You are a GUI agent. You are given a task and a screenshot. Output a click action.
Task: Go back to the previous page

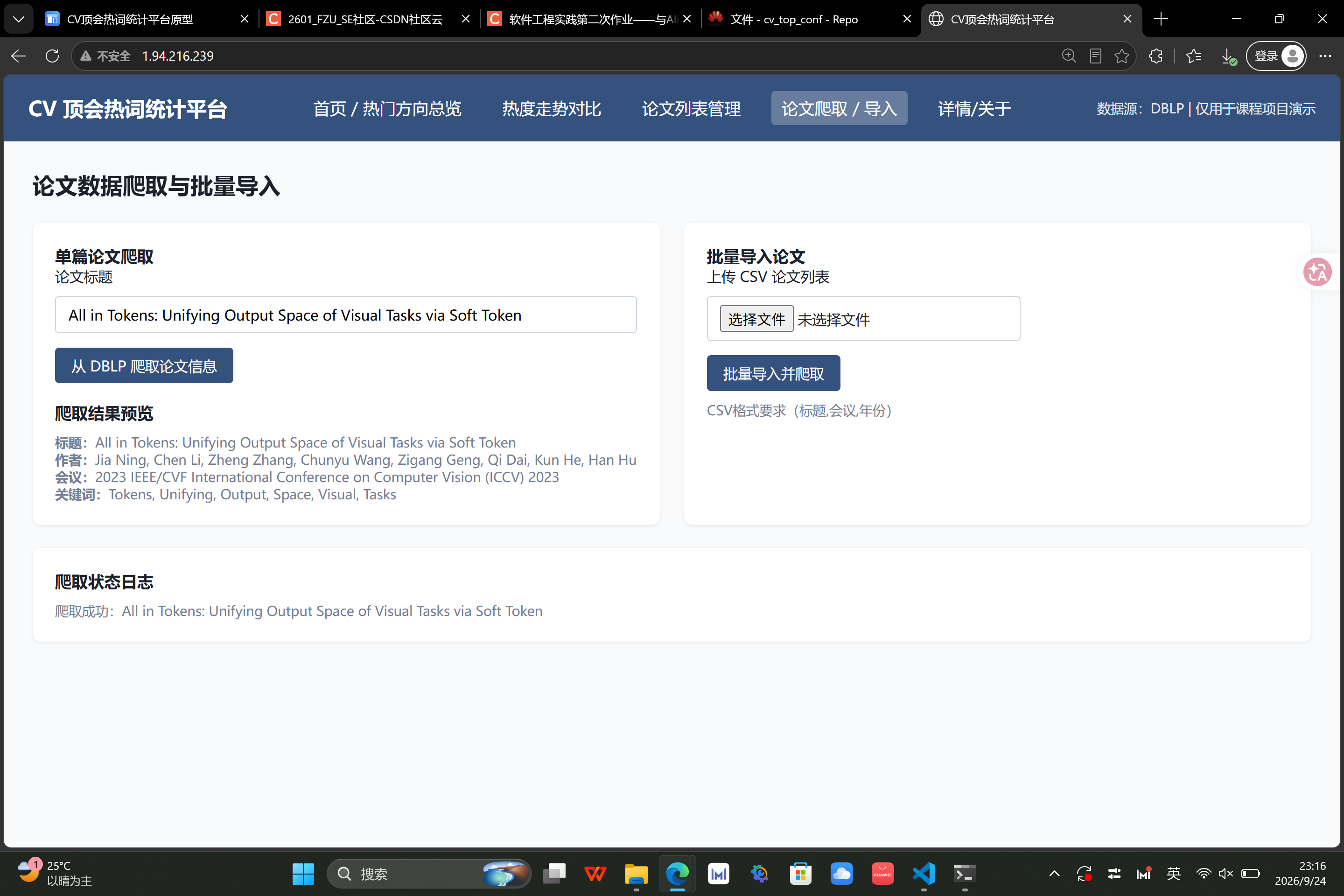(x=19, y=56)
